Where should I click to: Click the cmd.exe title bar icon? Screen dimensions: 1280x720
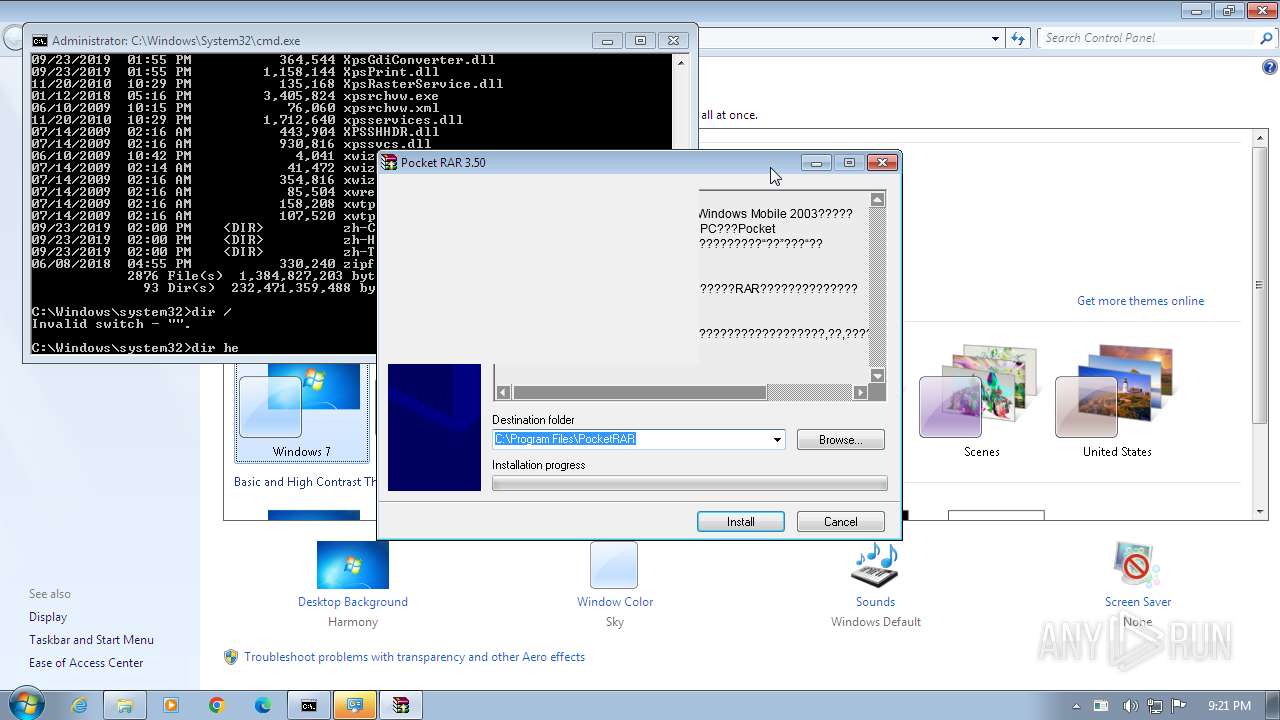pos(39,41)
